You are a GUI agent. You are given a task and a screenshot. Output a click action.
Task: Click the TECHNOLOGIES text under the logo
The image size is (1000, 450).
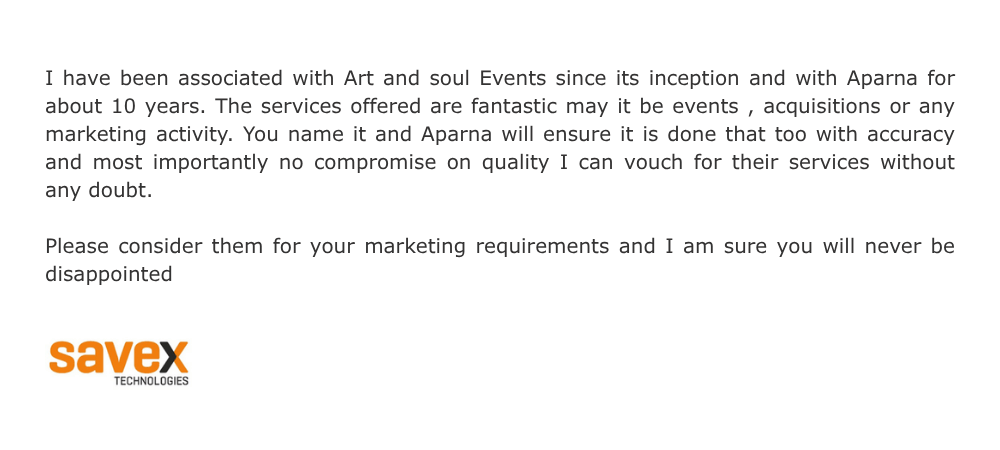[x=151, y=381]
